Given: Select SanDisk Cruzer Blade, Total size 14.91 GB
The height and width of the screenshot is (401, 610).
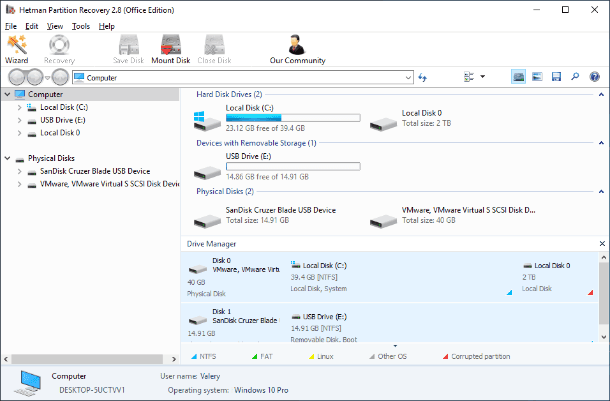Looking at the screenshot, I should (x=265, y=215).
